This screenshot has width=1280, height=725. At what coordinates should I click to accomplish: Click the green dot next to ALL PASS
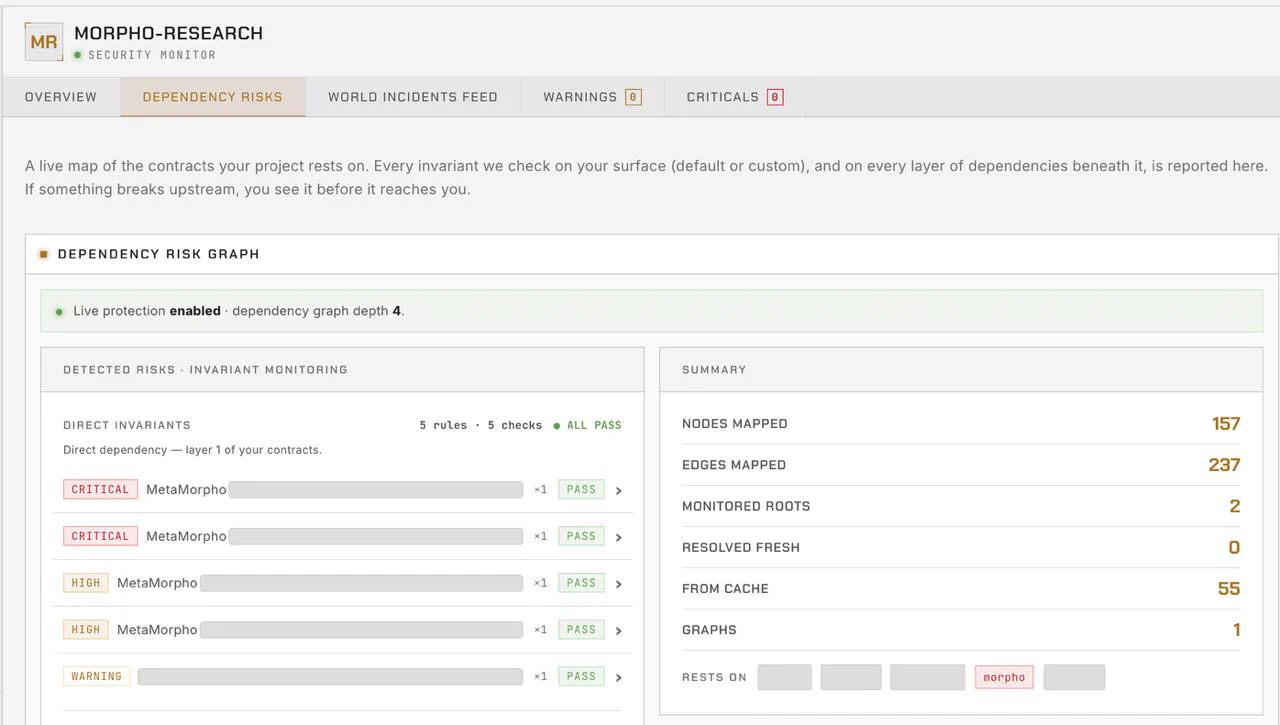[x=557, y=425]
